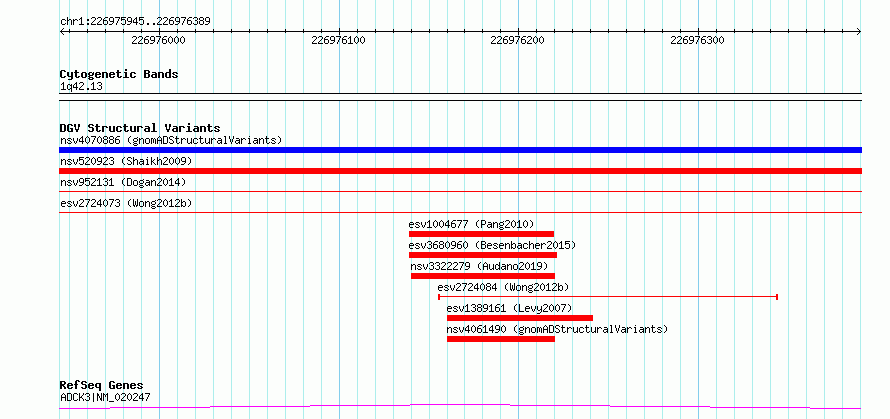Click the RefSeq Genes track heading
The image size is (890, 419).
[101, 386]
